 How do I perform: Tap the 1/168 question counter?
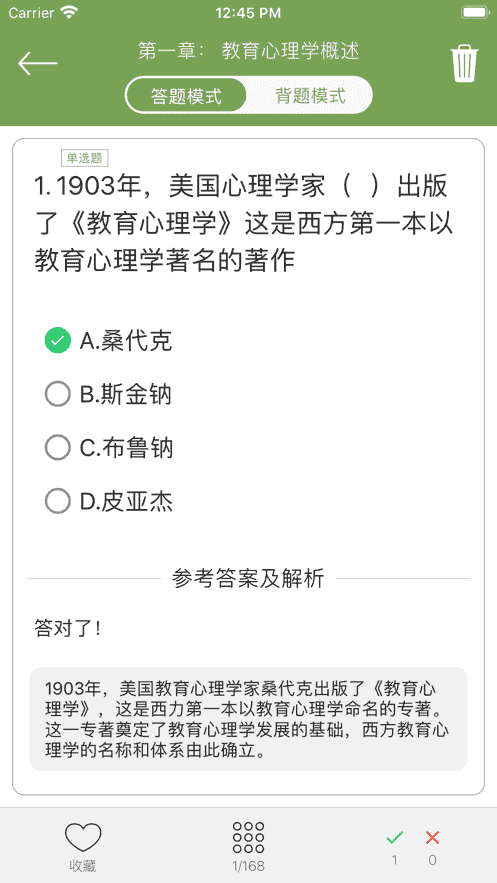coord(248,866)
